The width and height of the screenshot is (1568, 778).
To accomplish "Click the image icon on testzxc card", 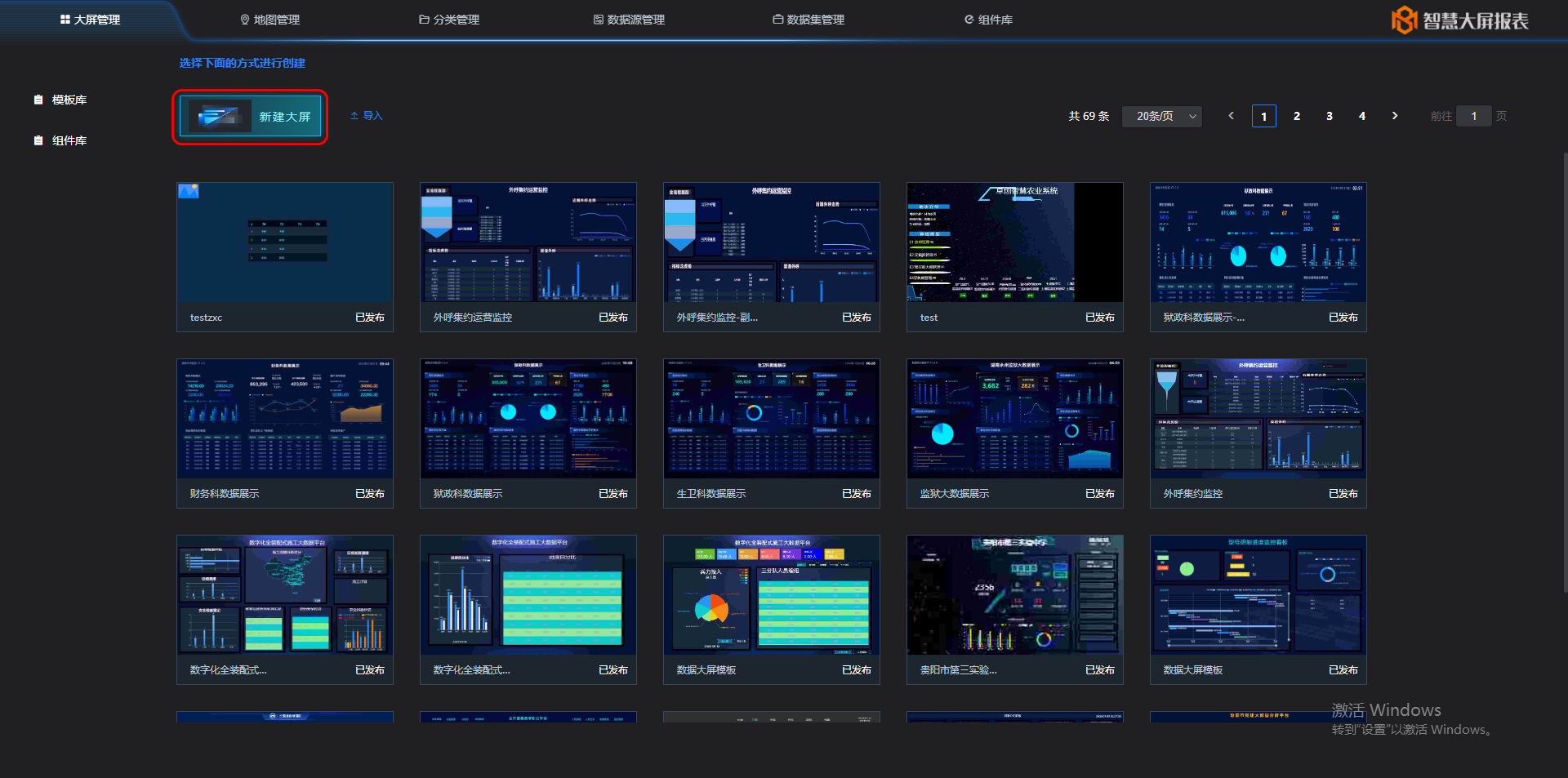I will tap(189, 191).
